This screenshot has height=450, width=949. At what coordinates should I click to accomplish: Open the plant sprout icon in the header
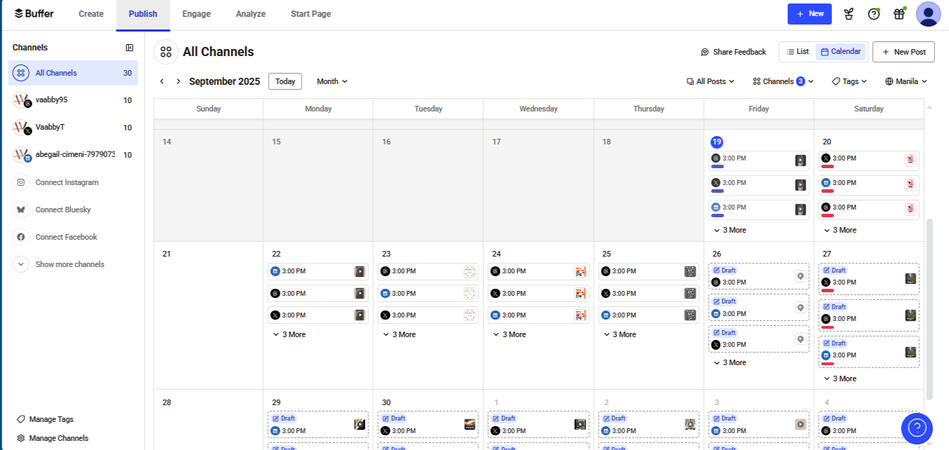tap(849, 14)
